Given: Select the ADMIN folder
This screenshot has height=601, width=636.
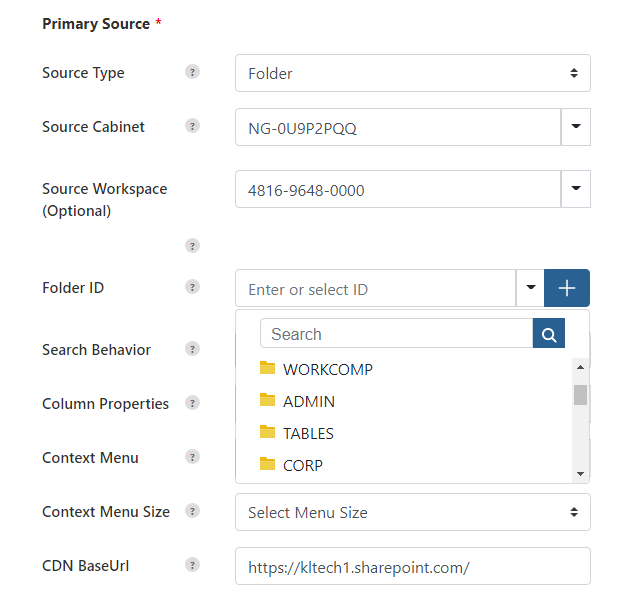Looking at the screenshot, I should coord(297,401).
